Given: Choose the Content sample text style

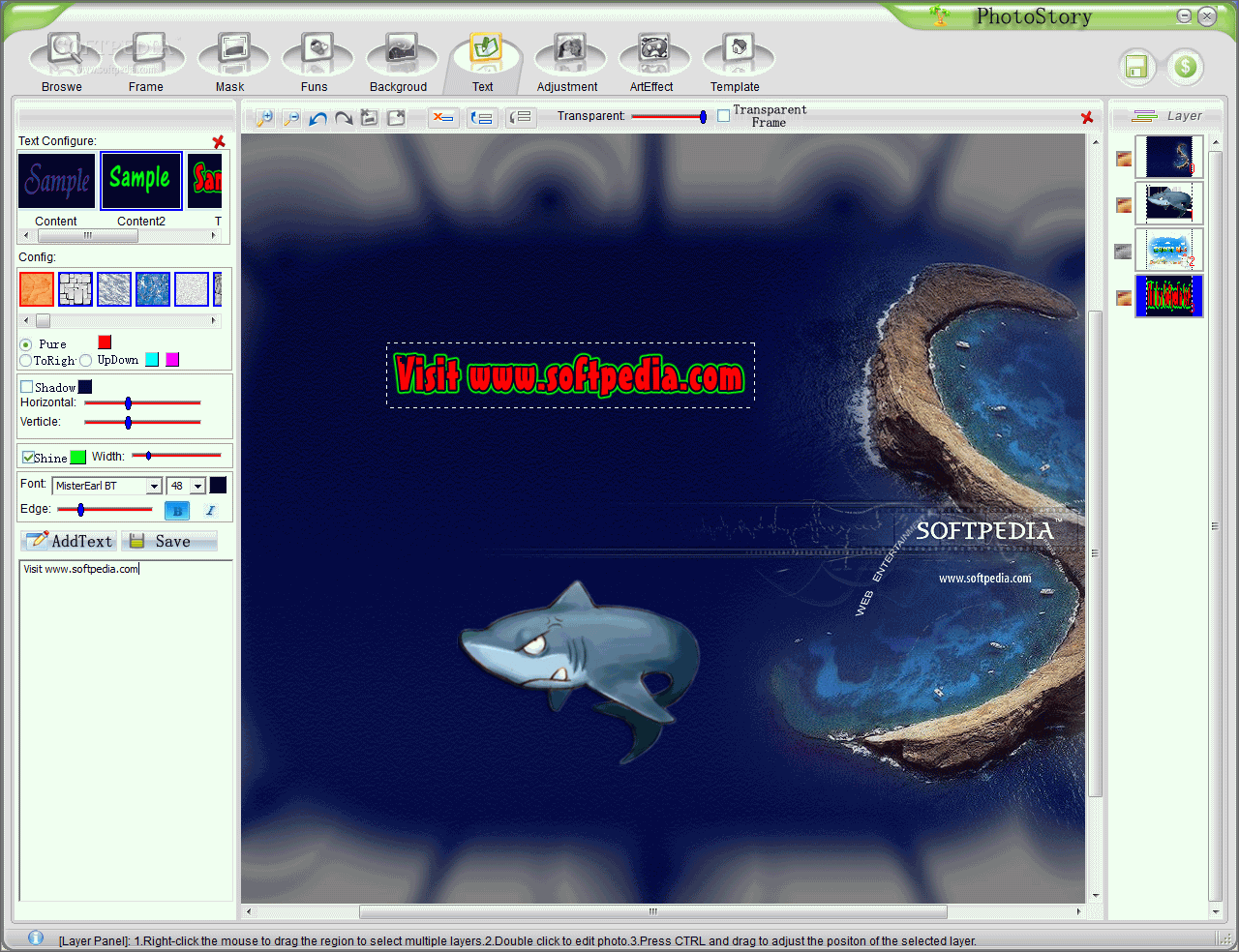Looking at the screenshot, I should [56, 180].
